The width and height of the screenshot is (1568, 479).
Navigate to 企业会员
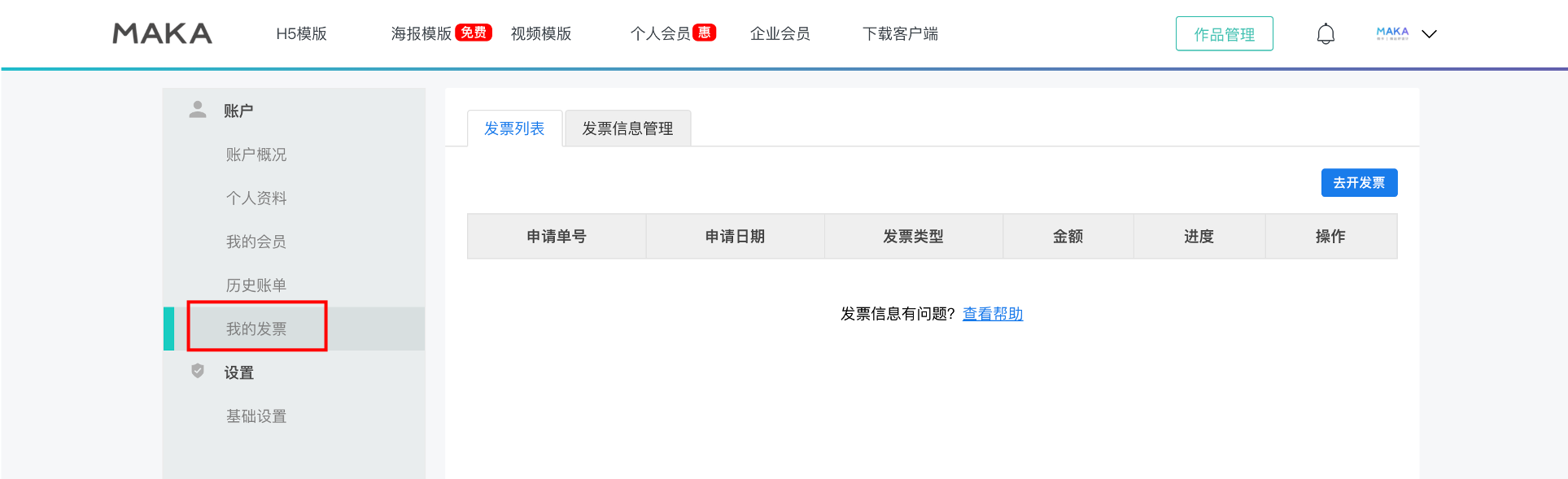[x=780, y=33]
